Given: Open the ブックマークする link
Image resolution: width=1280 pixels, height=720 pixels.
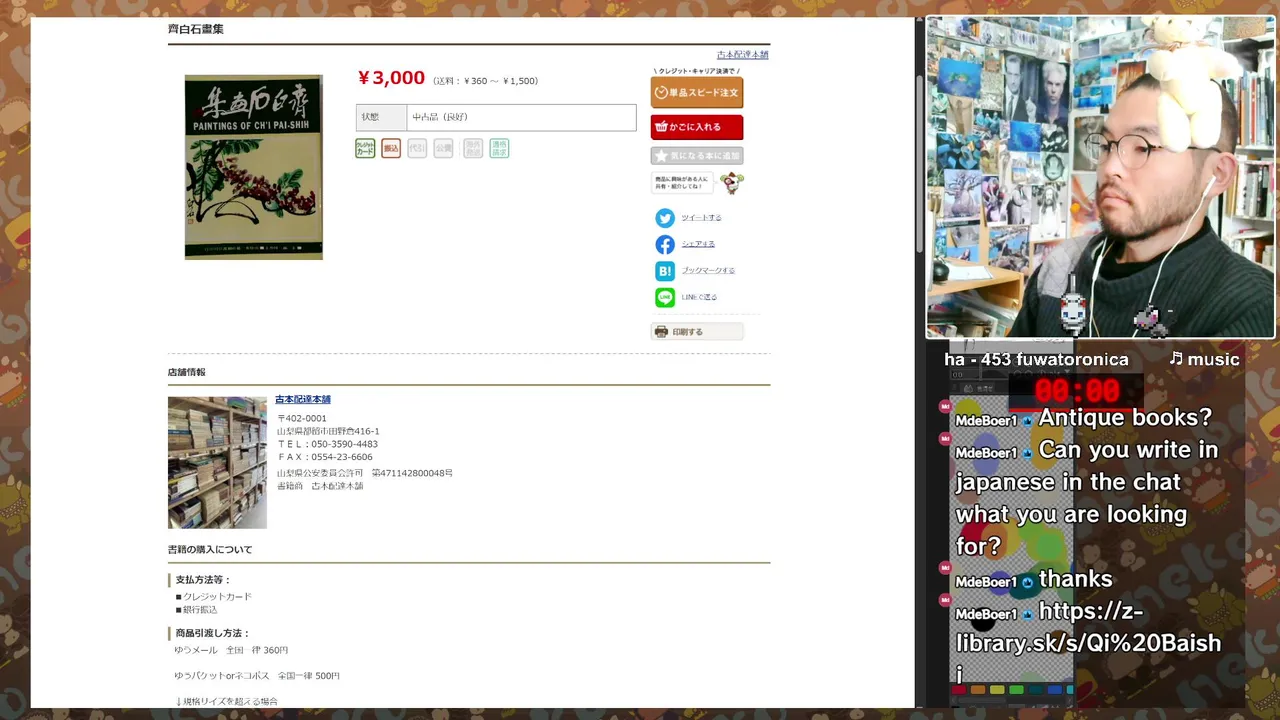Looking at the screenshot, I should (x=708, y=271).
